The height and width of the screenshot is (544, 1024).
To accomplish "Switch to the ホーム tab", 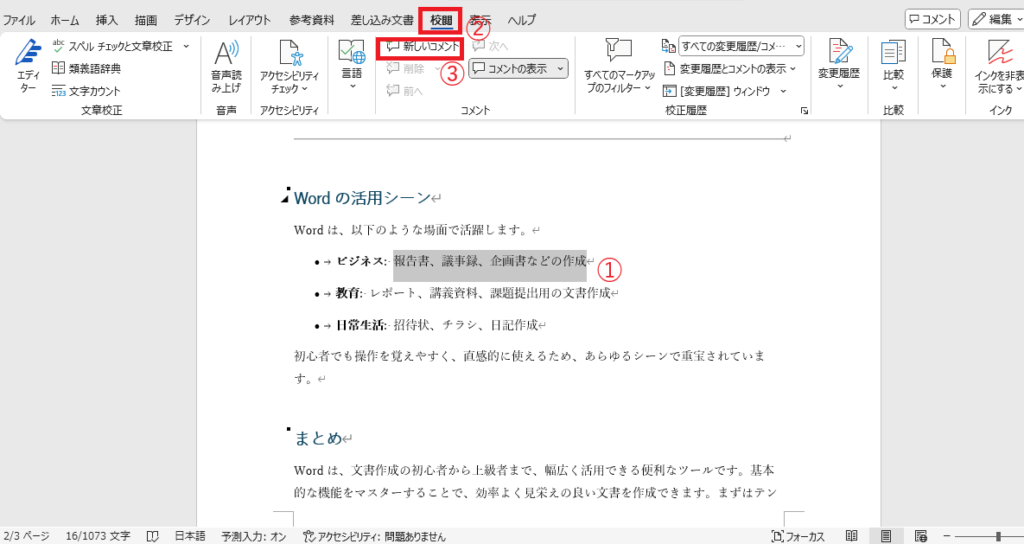I will pos(65,20).
